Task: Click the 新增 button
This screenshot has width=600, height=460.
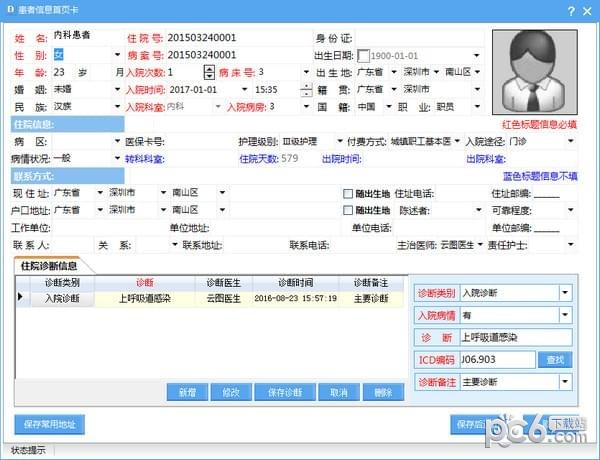Action: (188, 393)
